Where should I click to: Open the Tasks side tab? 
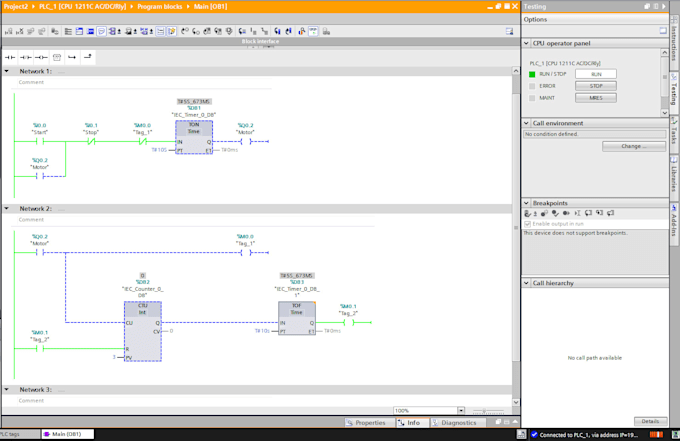674,134
